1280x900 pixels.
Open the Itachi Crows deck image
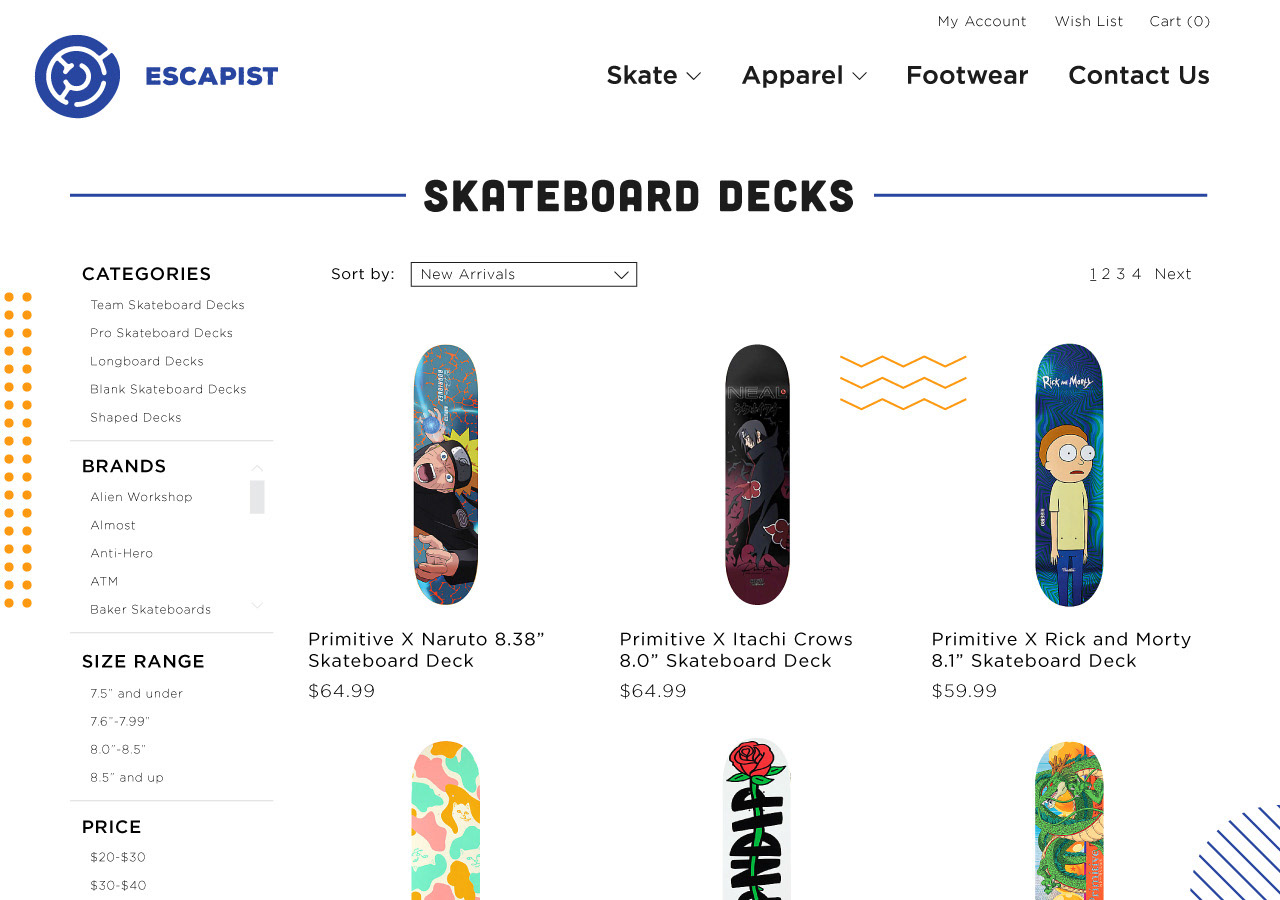pyautogui.click(x=757, y=475)
